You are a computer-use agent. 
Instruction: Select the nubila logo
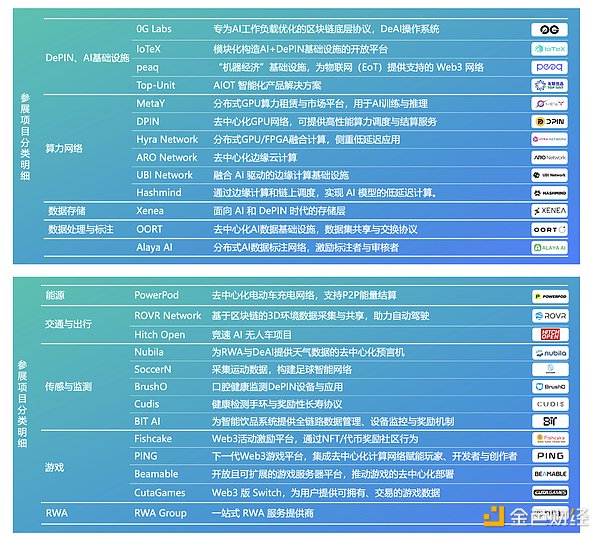[549, 353]
